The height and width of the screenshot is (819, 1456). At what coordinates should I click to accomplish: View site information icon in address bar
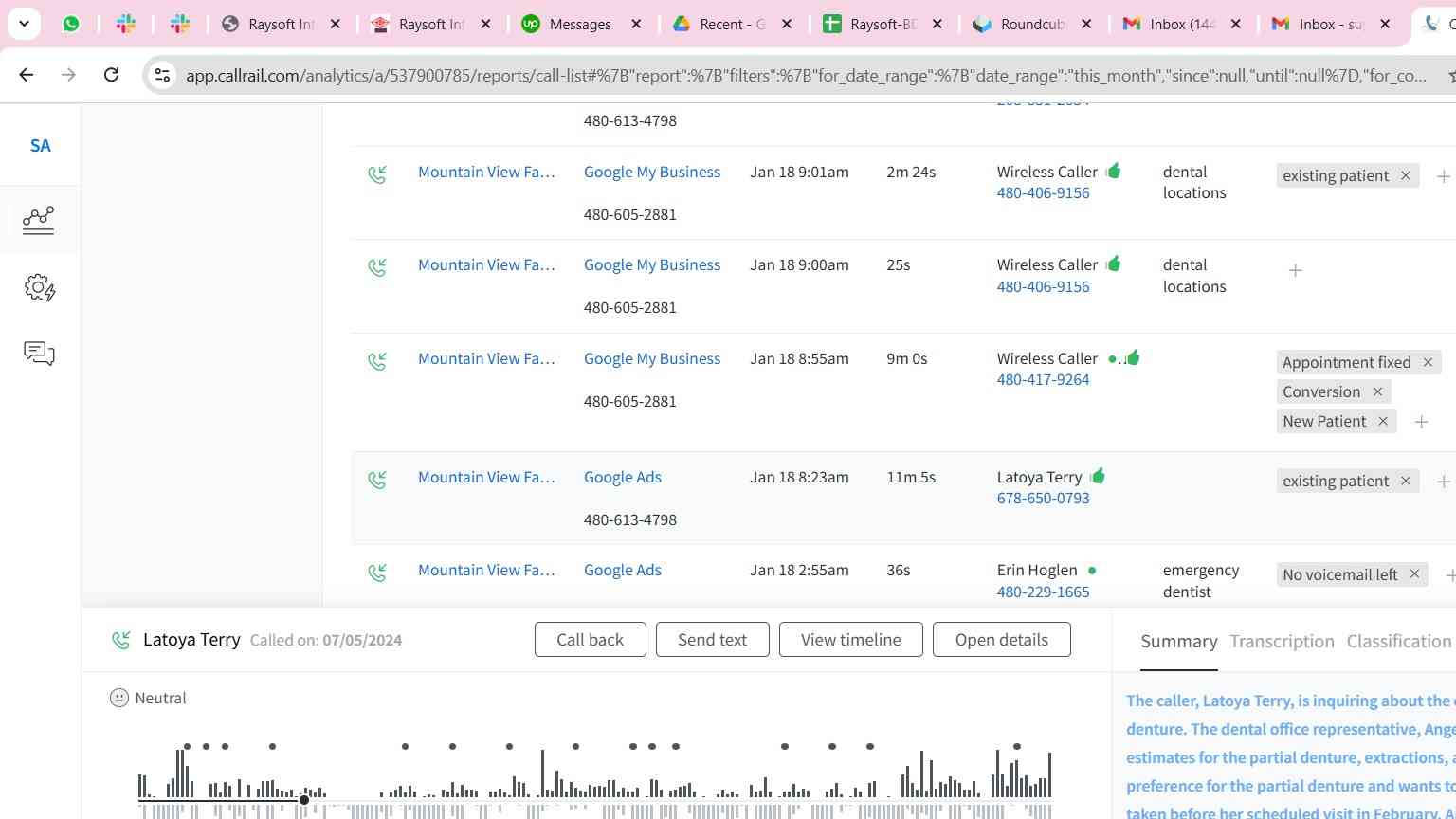(x=162, y=75)
